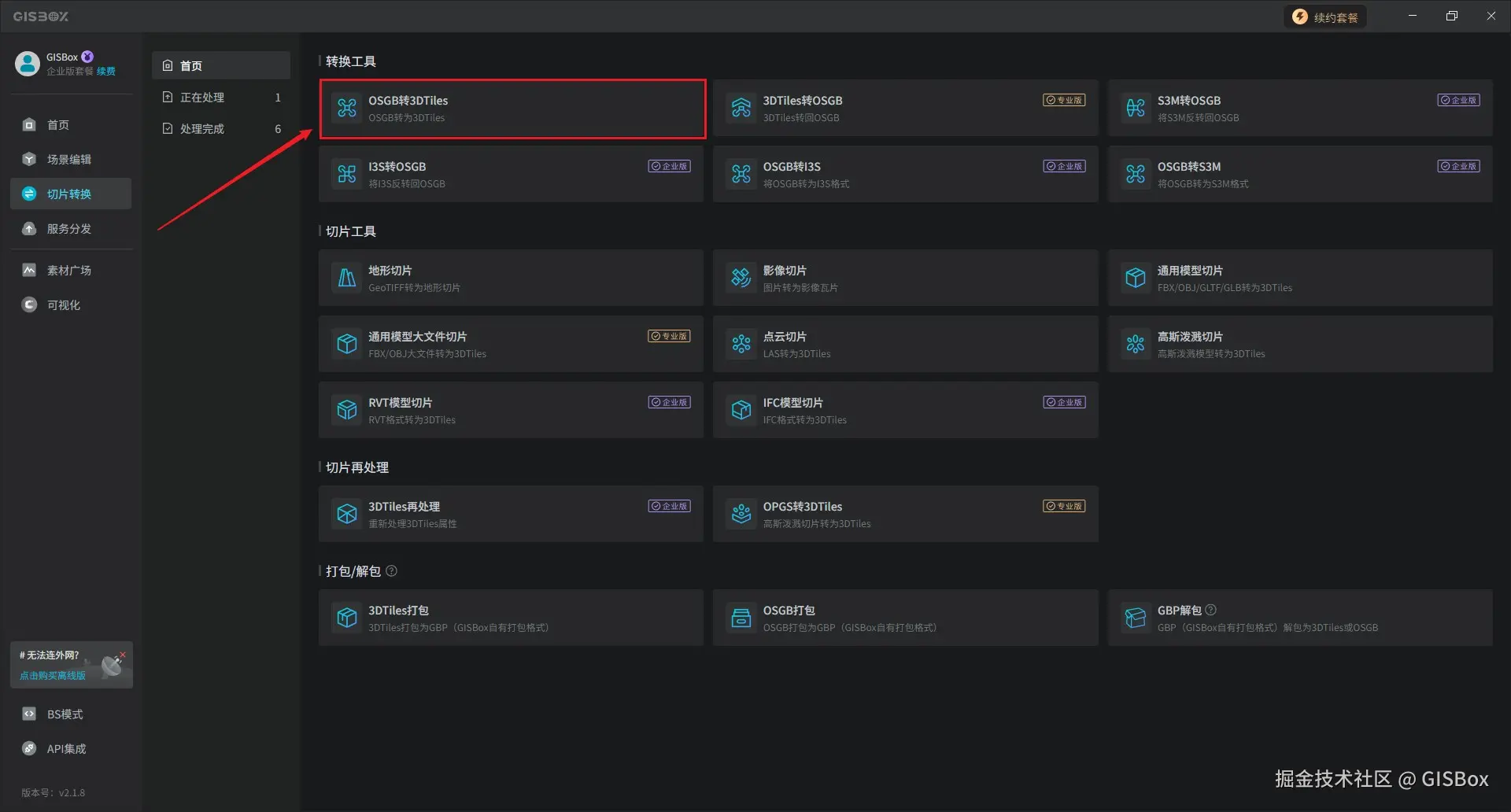Open API集成 in the sidebar

point(71,749)
